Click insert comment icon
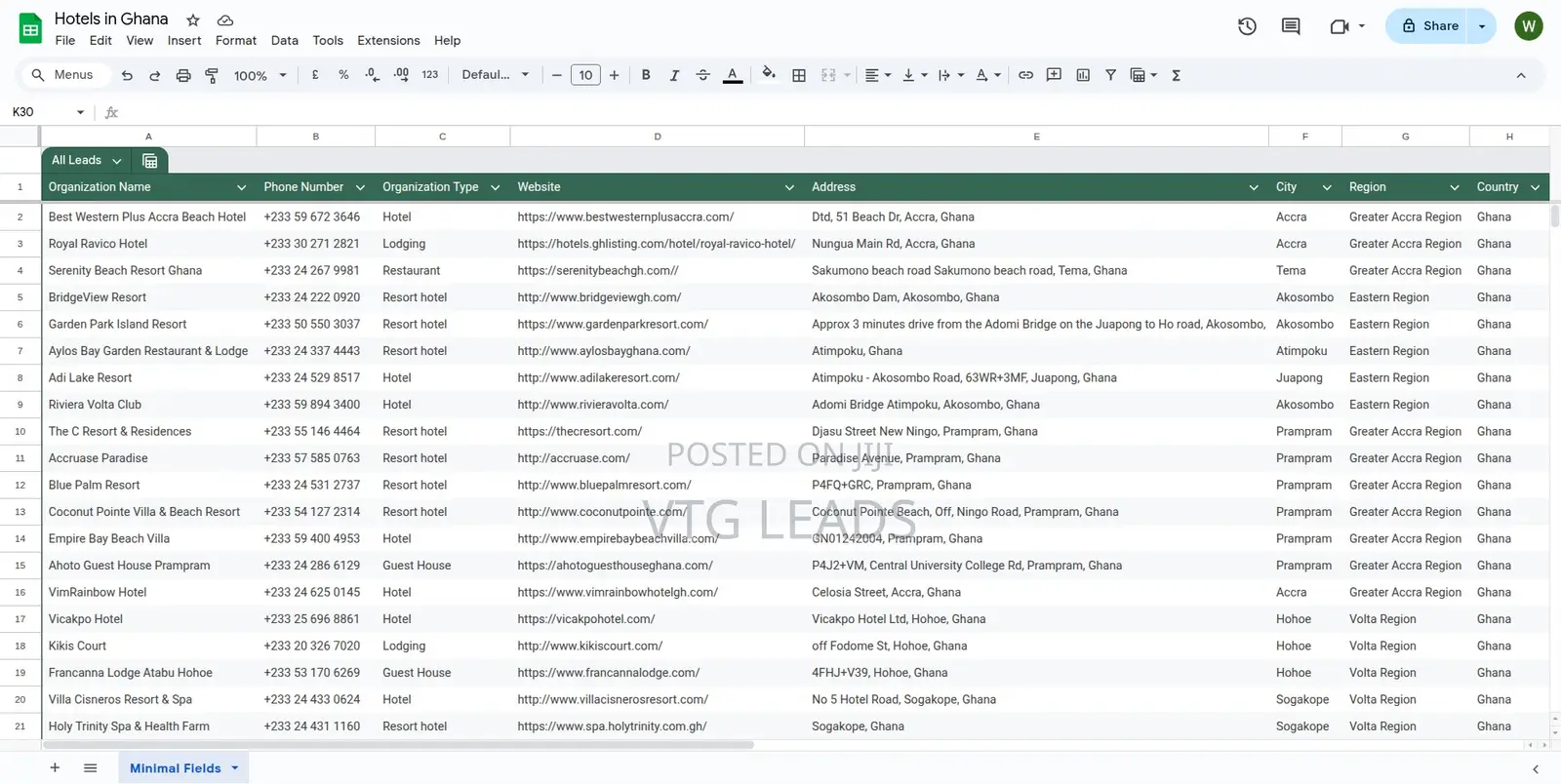The image size is (1561, 784). pyautogui.click(x=1054, y=75)
